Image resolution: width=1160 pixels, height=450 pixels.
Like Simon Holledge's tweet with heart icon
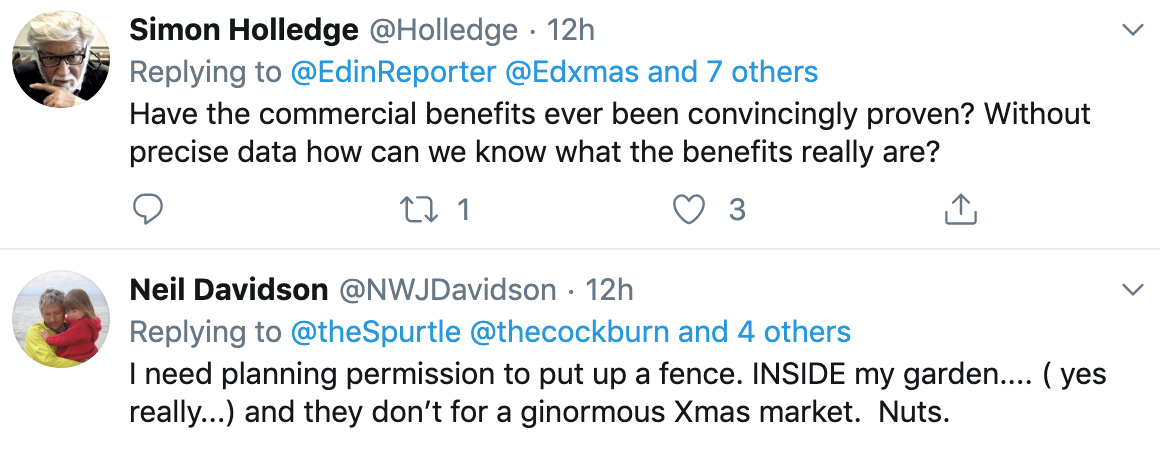click(689, 210)
